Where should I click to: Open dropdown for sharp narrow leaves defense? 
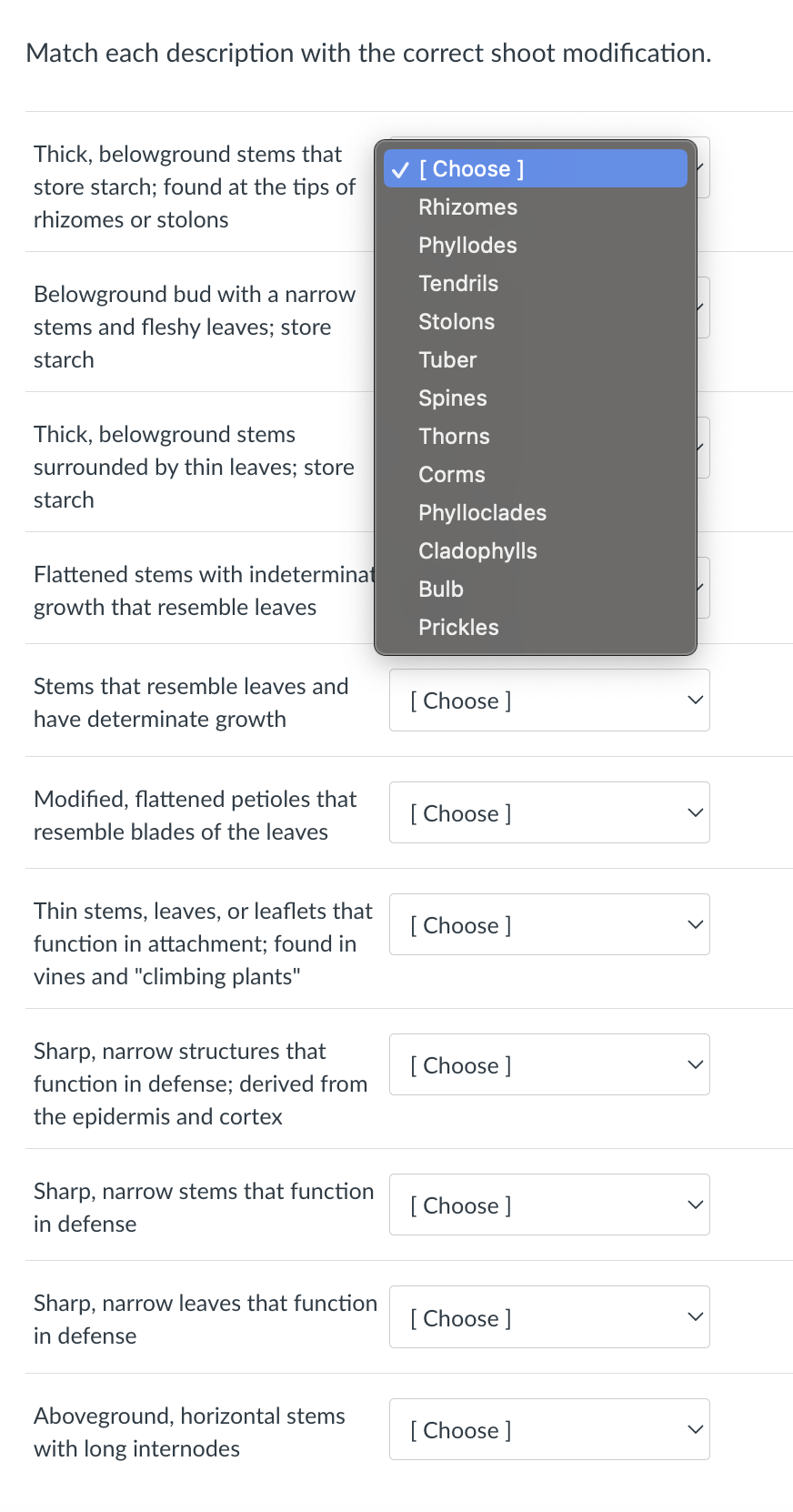tap(549, 1317)
